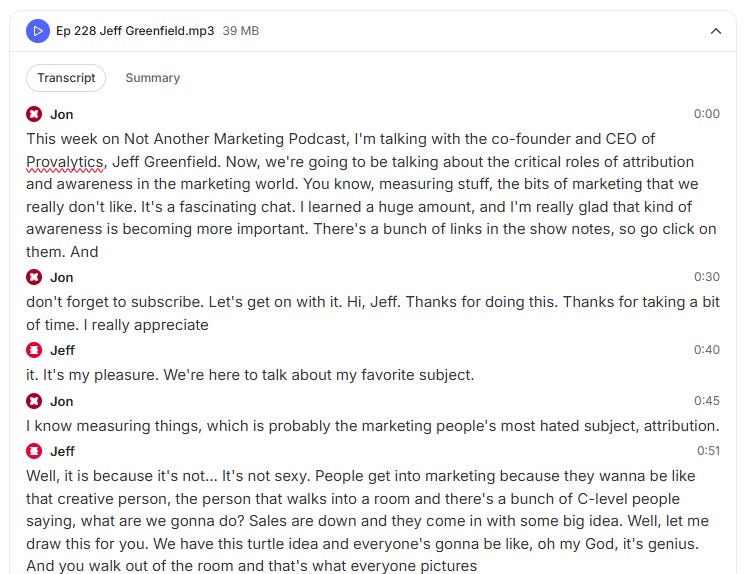The height and width of the screenshot is (574, 748).
Task: Click Jon's speaker icon at 0:00
Action: coord(35,114)
